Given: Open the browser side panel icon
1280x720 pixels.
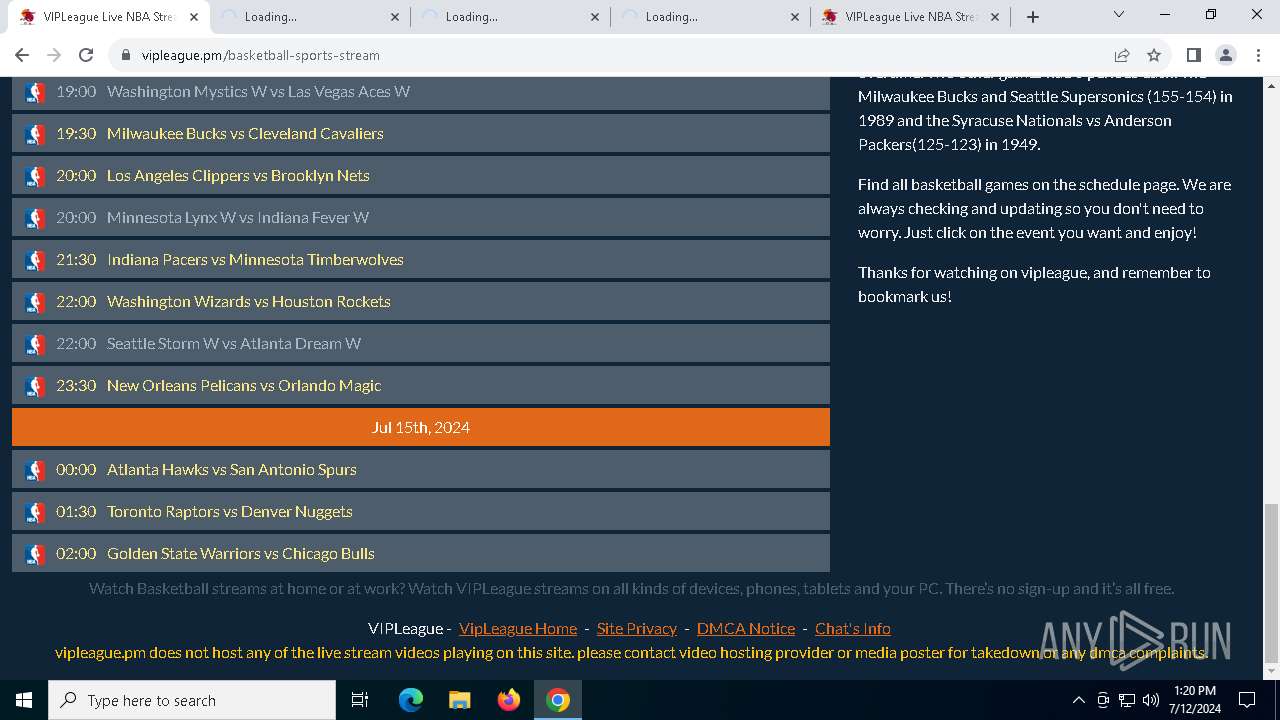Looking at the screenshot, I should point(1193,55).
